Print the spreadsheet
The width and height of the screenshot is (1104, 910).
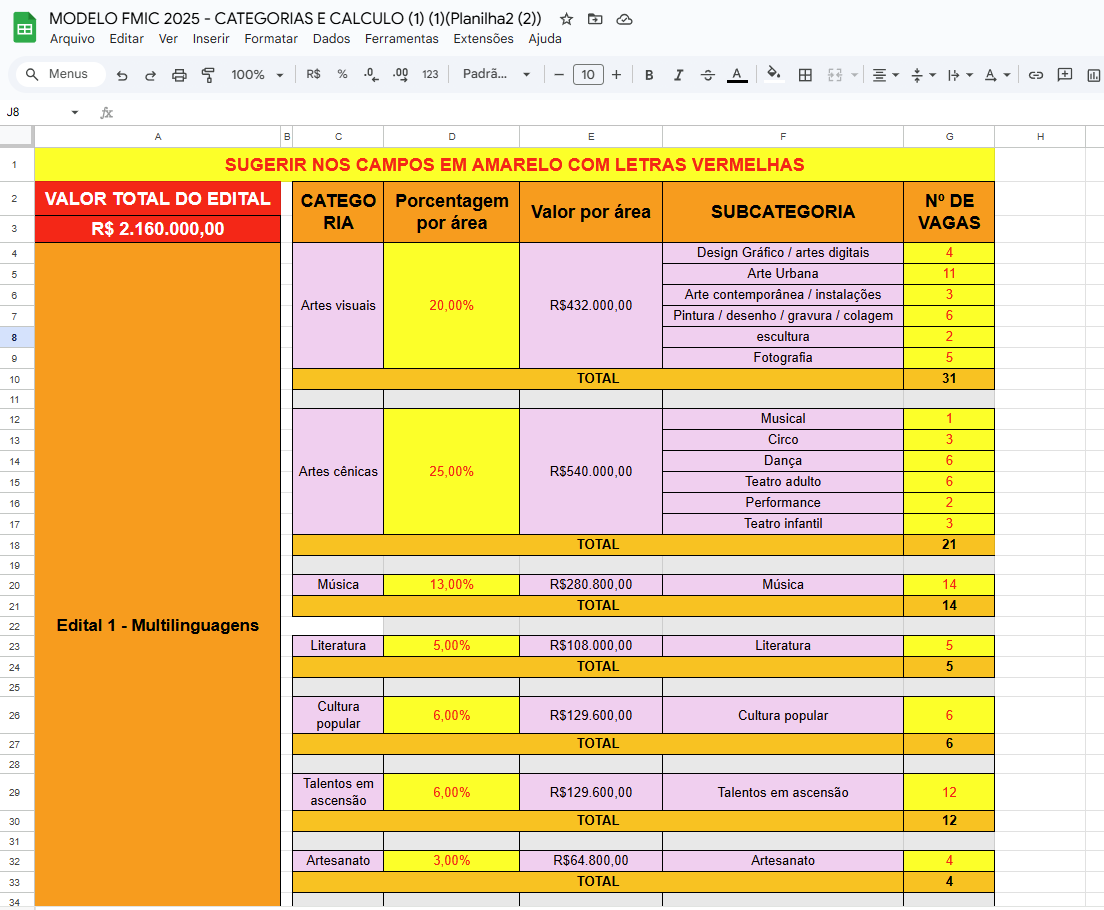pyautogui.click(x=180, y=75)
